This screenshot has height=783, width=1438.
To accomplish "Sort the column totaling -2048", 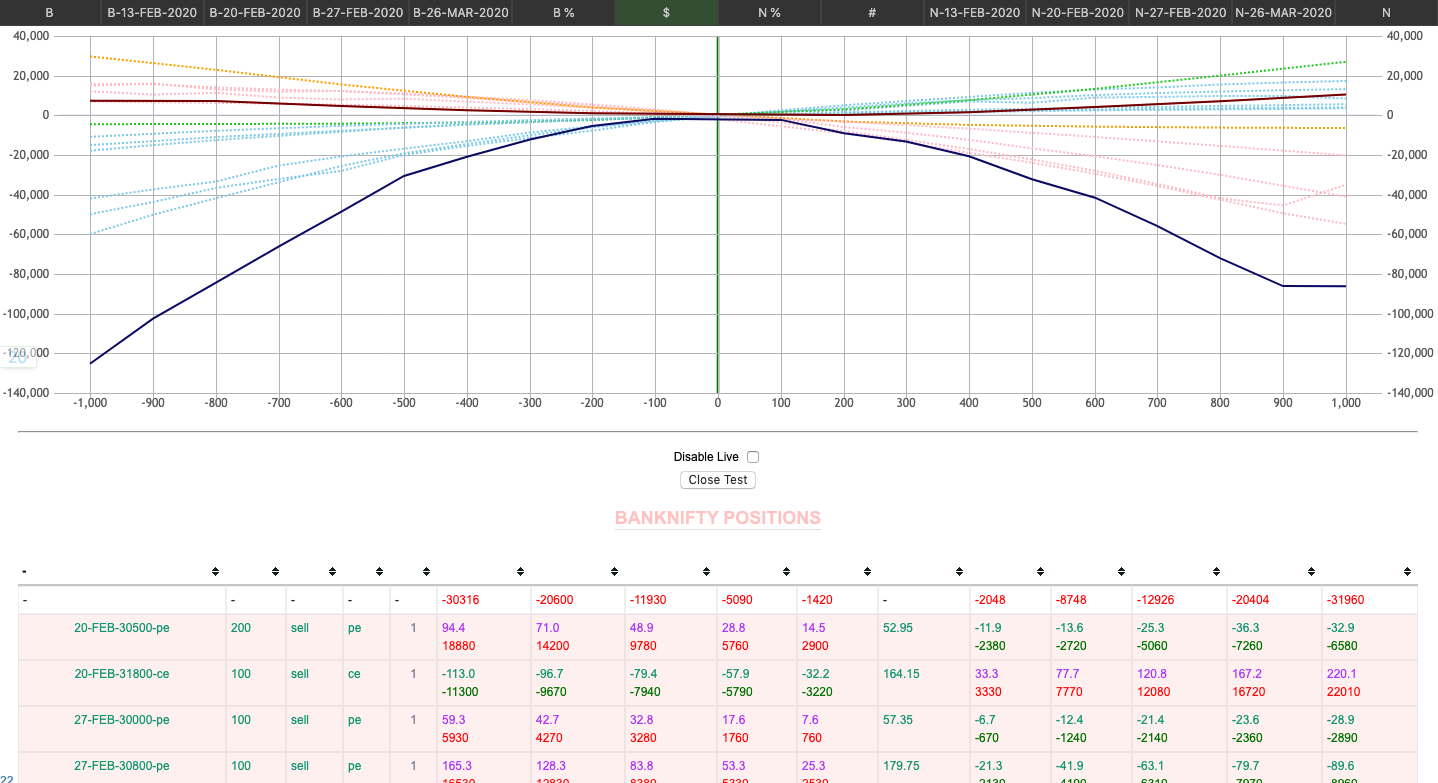I will click(x=1039, y=572).
